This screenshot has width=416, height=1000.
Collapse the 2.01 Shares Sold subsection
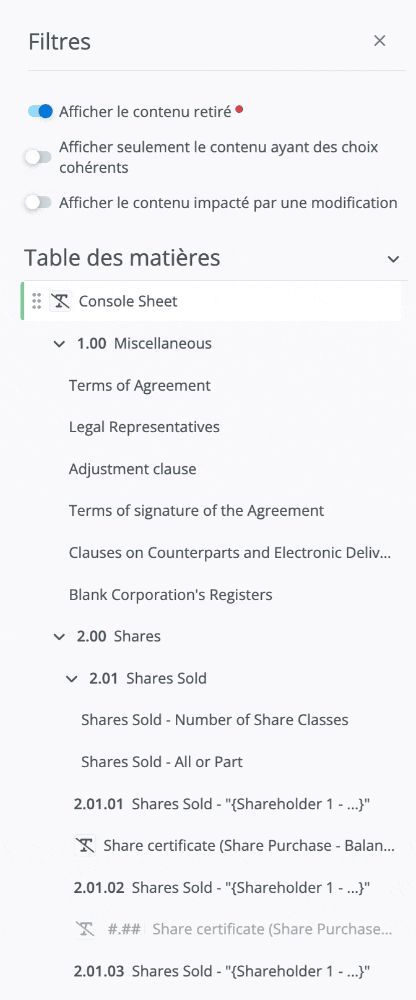71,678
